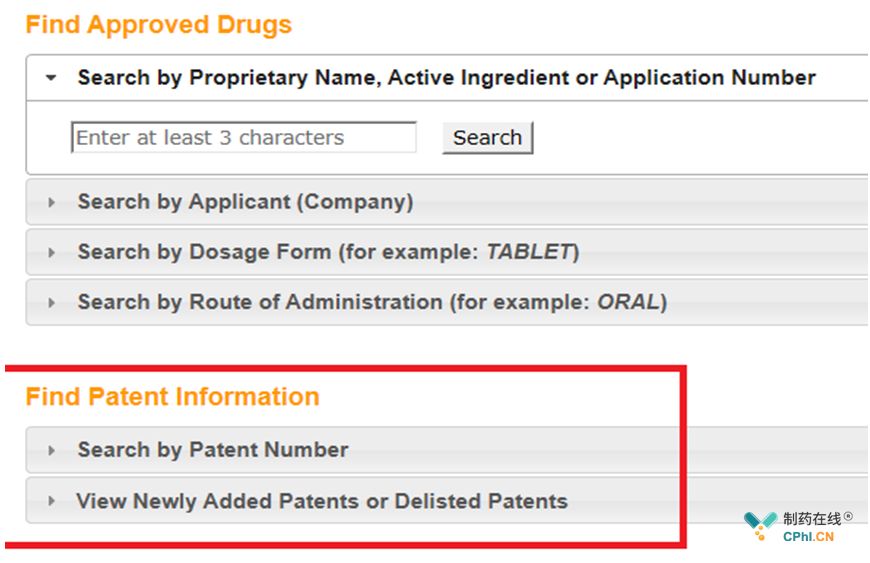Collapse the Proprietary Name search arrow
870x563 pixels.
52,78
